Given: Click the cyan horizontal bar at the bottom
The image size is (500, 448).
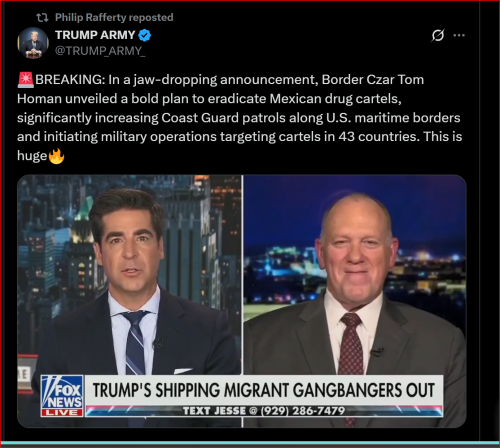Looking at the screenshot, I should point(250,444).
